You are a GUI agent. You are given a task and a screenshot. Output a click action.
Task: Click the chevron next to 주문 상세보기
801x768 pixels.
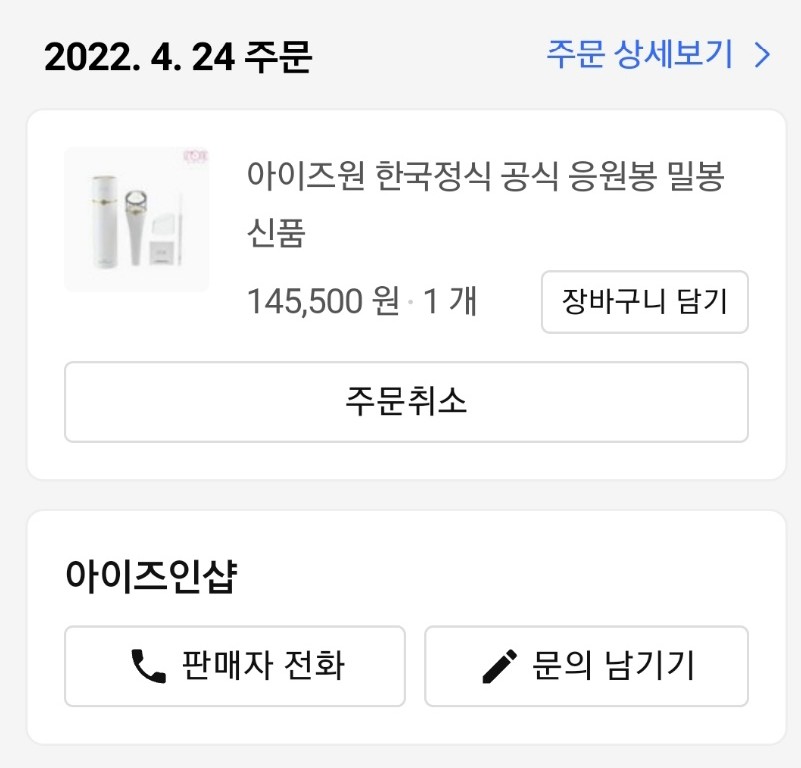(x=762, y=55)
